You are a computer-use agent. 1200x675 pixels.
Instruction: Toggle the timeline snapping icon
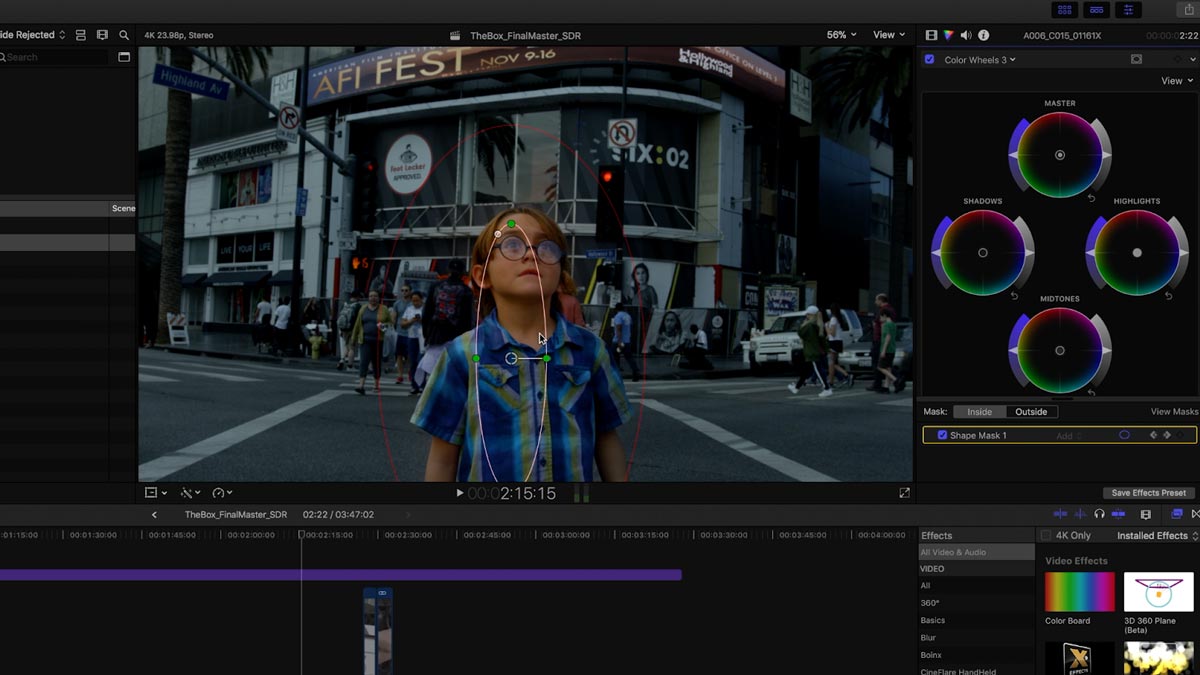1119,514
